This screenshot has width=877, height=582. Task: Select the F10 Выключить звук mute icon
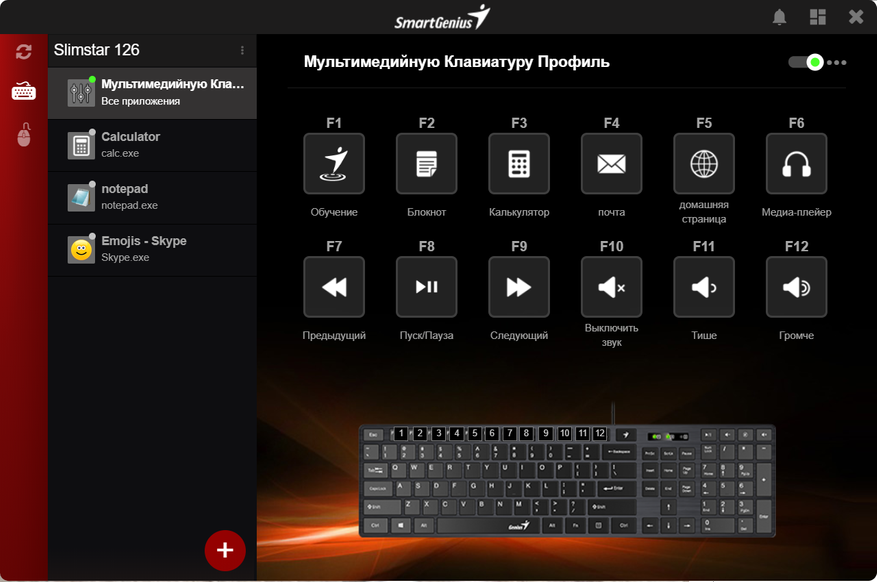(x=611, y=287)
